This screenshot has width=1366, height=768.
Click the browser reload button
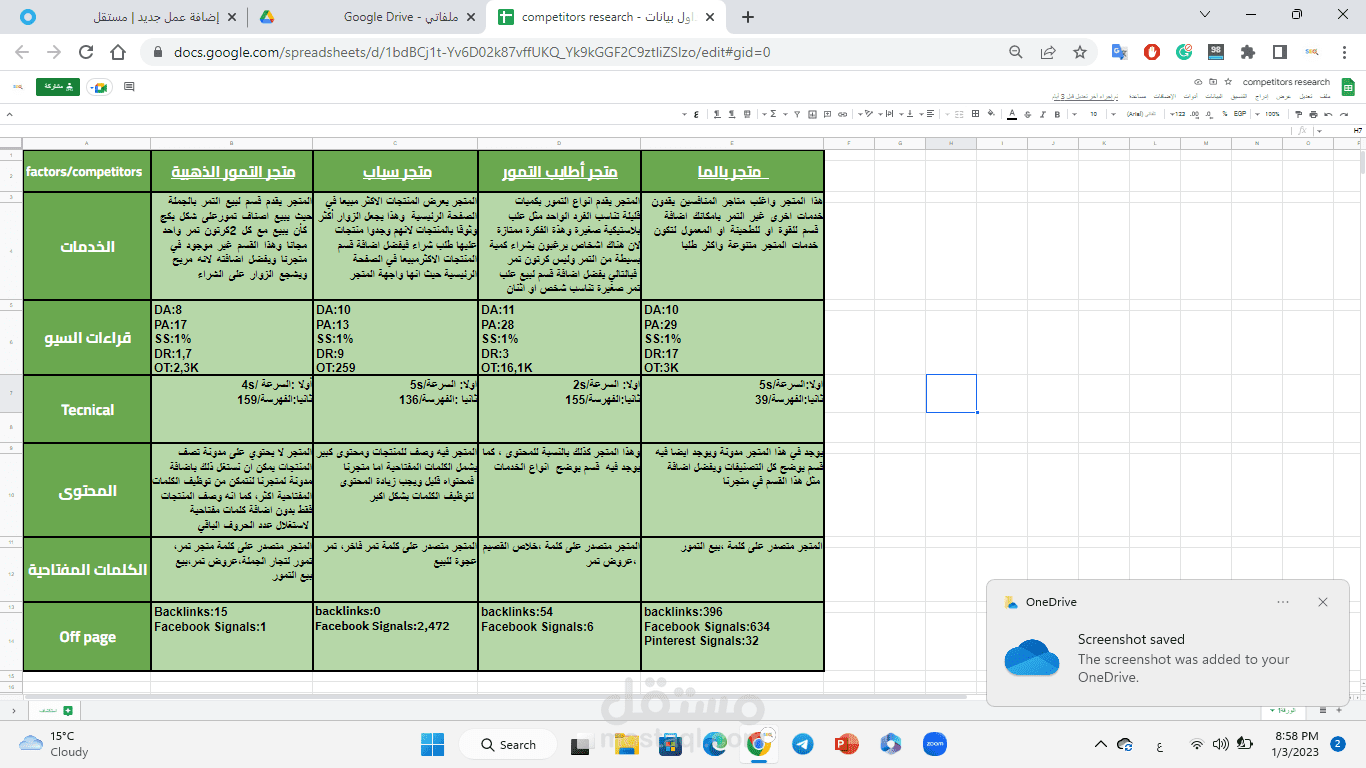click(85, 52)
